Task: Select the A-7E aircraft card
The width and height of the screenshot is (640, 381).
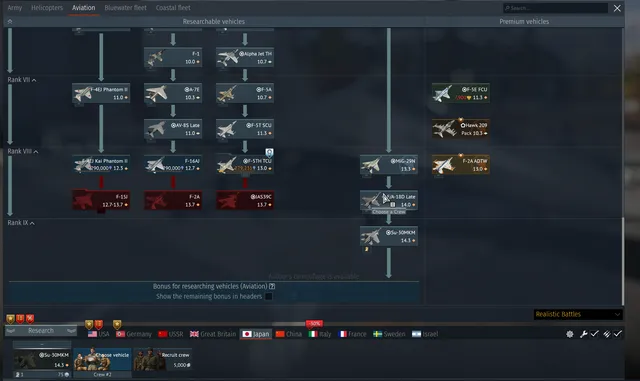Action: (x=173, y=93)
